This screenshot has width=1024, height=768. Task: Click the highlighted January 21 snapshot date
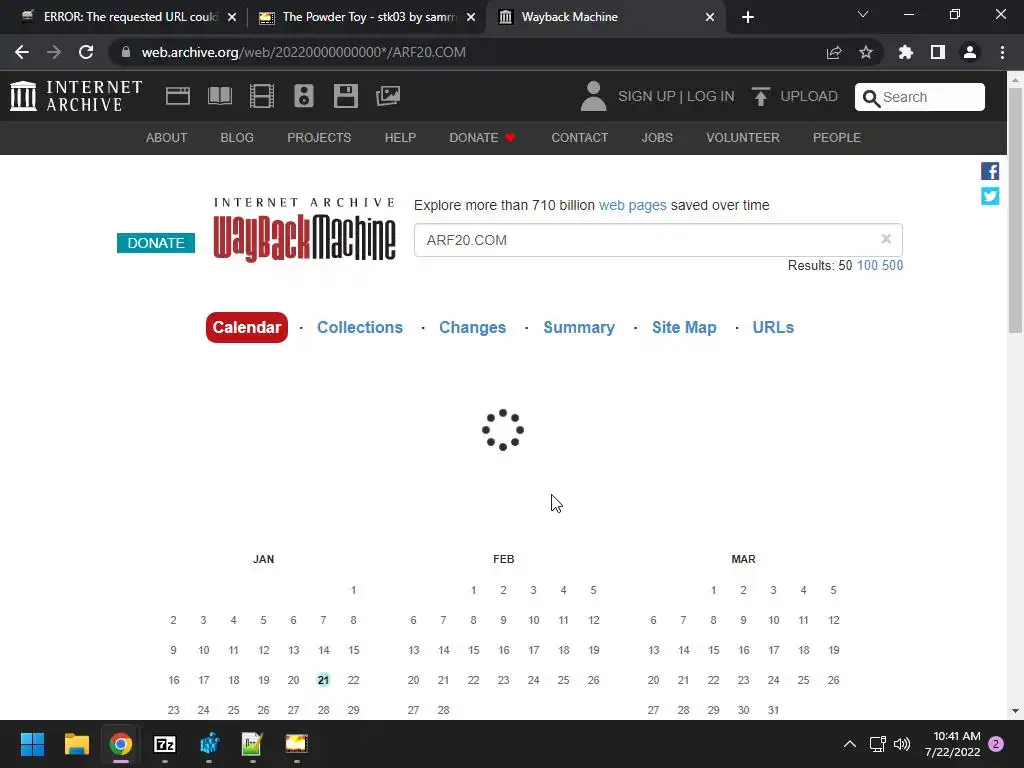pyautogui.click(x=323, y=680)
